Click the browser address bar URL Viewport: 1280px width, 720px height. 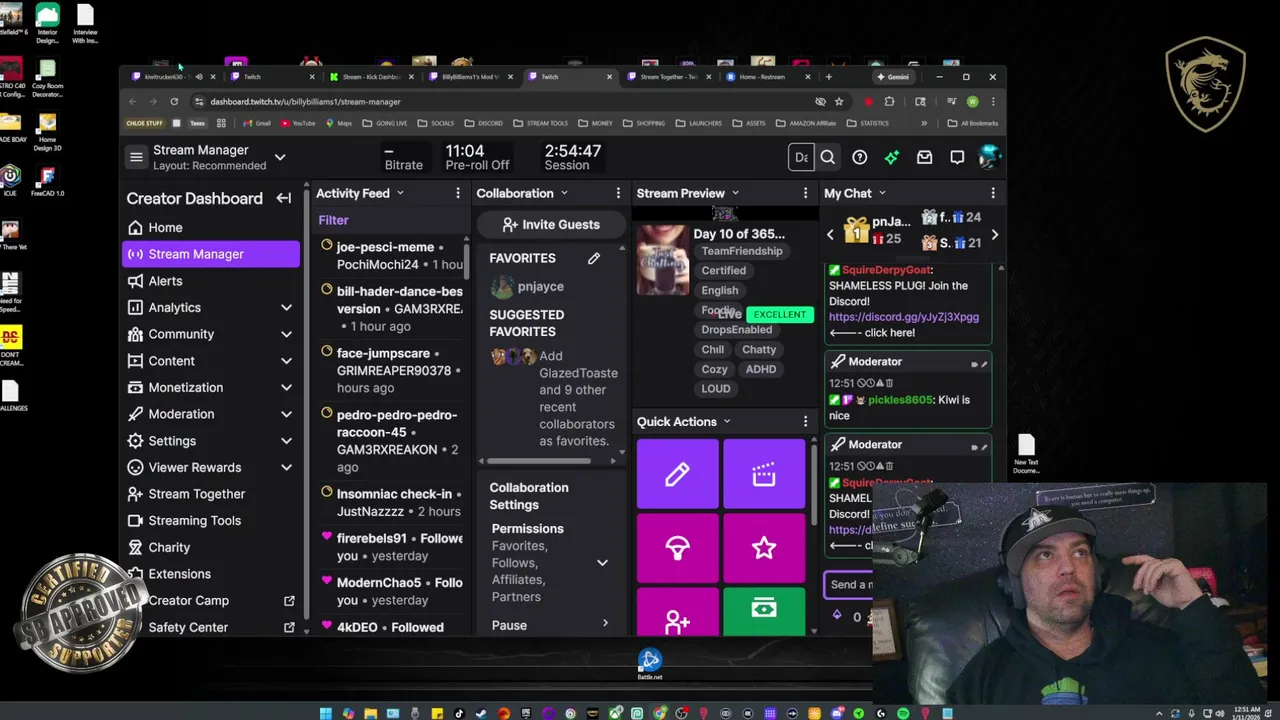[305, 102]
